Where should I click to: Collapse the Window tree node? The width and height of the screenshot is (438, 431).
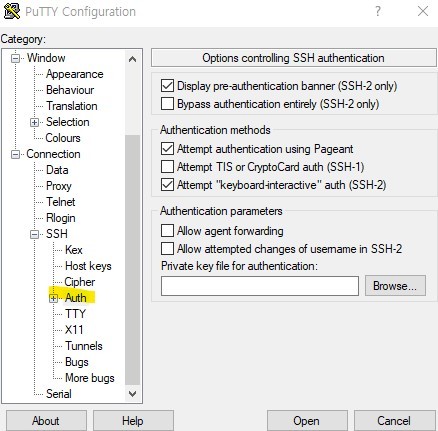[15, 59]
